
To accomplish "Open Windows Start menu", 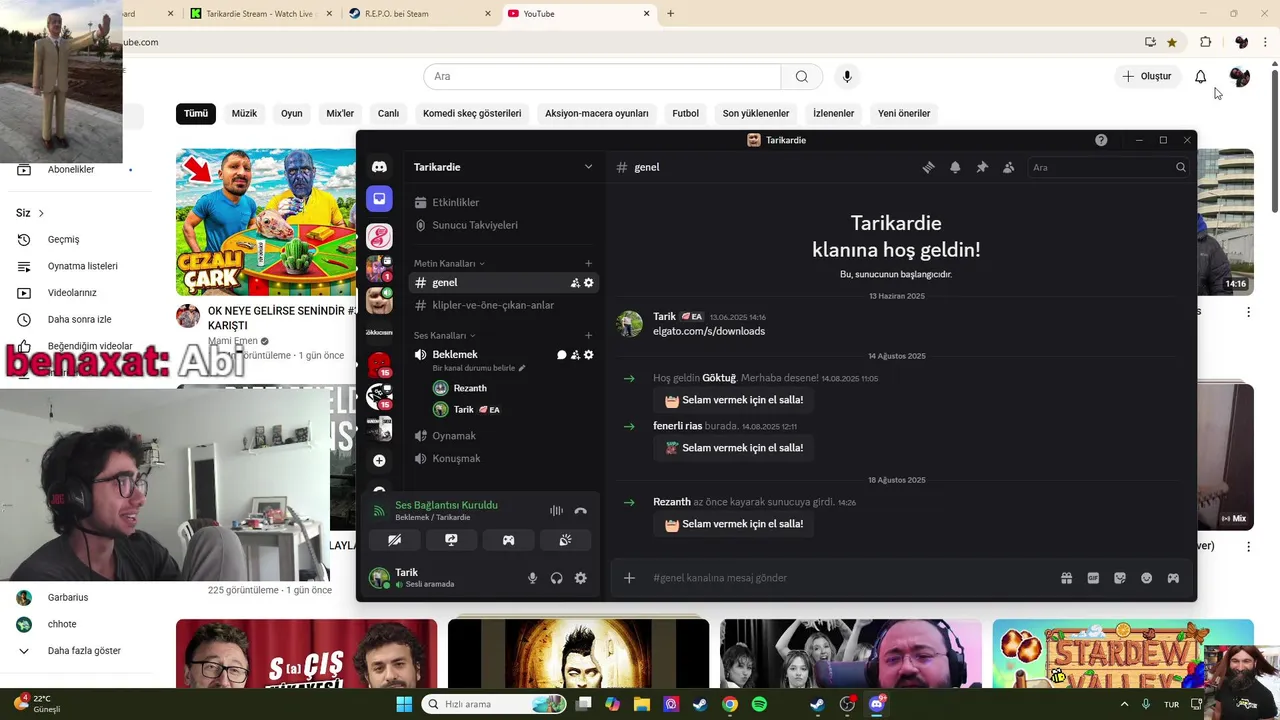I will point(404,704).
